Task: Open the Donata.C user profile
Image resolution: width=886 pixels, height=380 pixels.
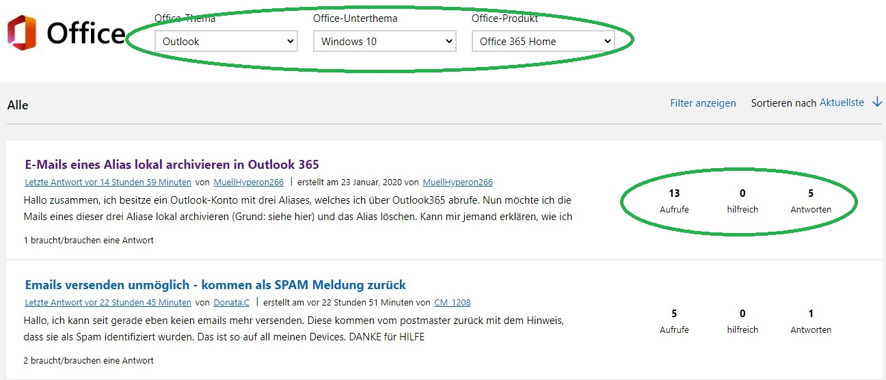Action: point(232,302)
